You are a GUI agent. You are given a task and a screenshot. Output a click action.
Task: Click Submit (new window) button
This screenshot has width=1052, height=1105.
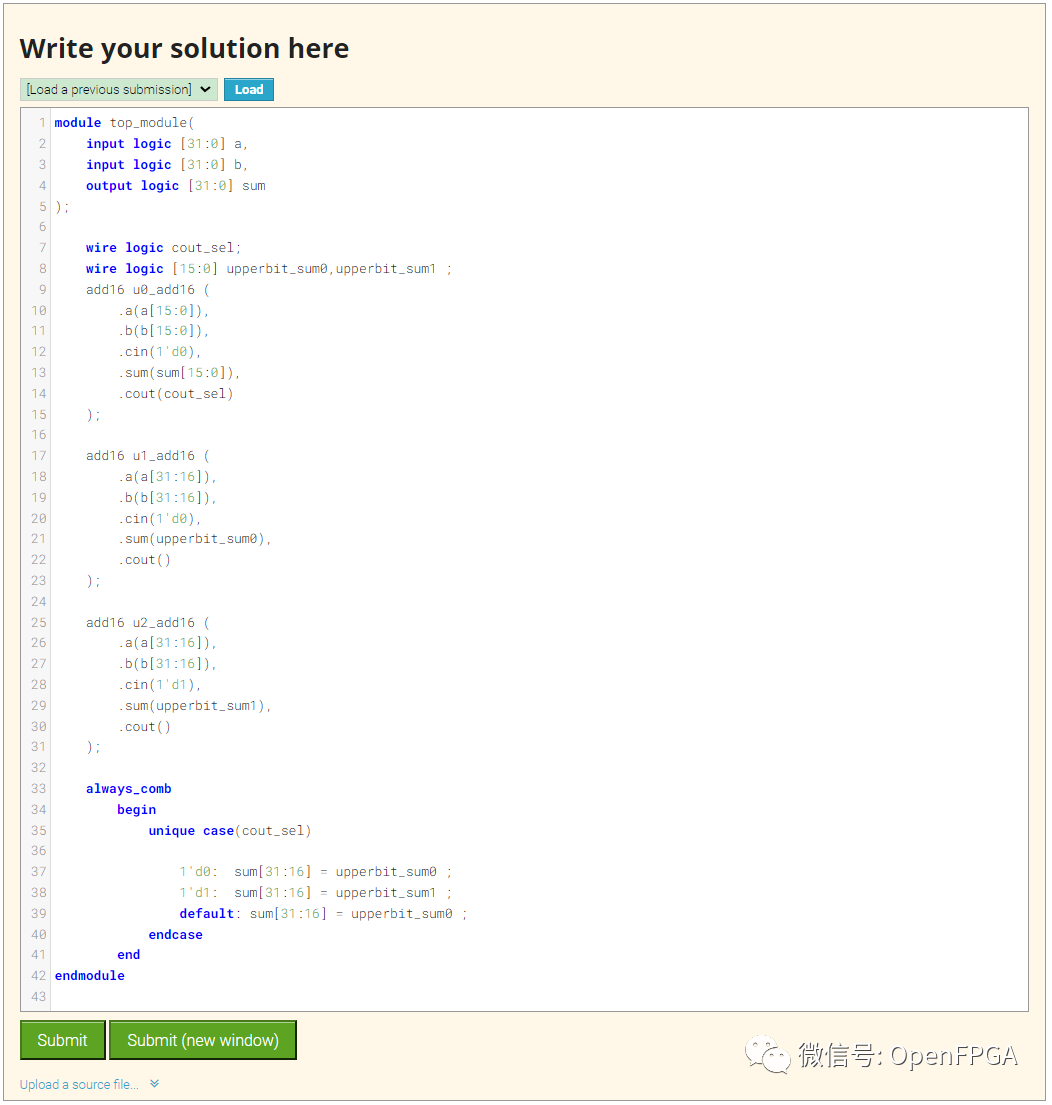(x=203, y=1040)
